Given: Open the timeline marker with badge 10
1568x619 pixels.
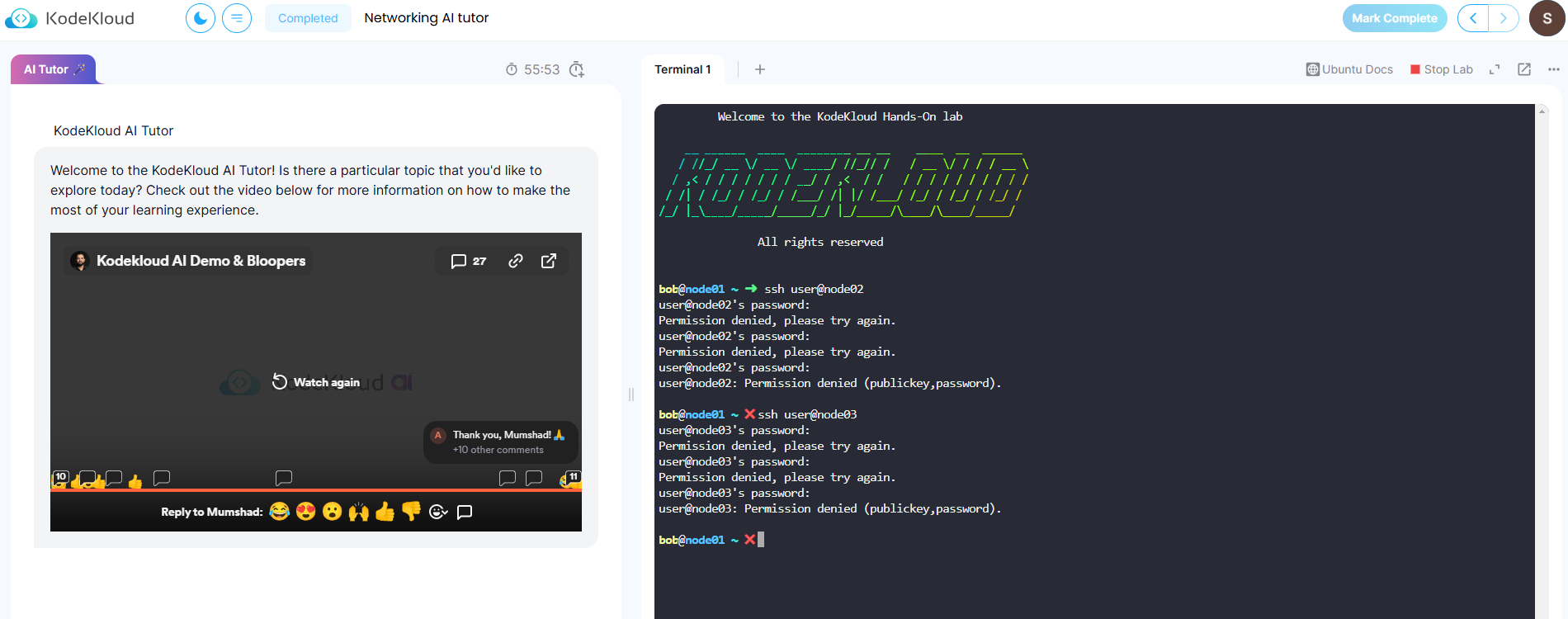Looking at the screenshot, I should click(61, 477).
